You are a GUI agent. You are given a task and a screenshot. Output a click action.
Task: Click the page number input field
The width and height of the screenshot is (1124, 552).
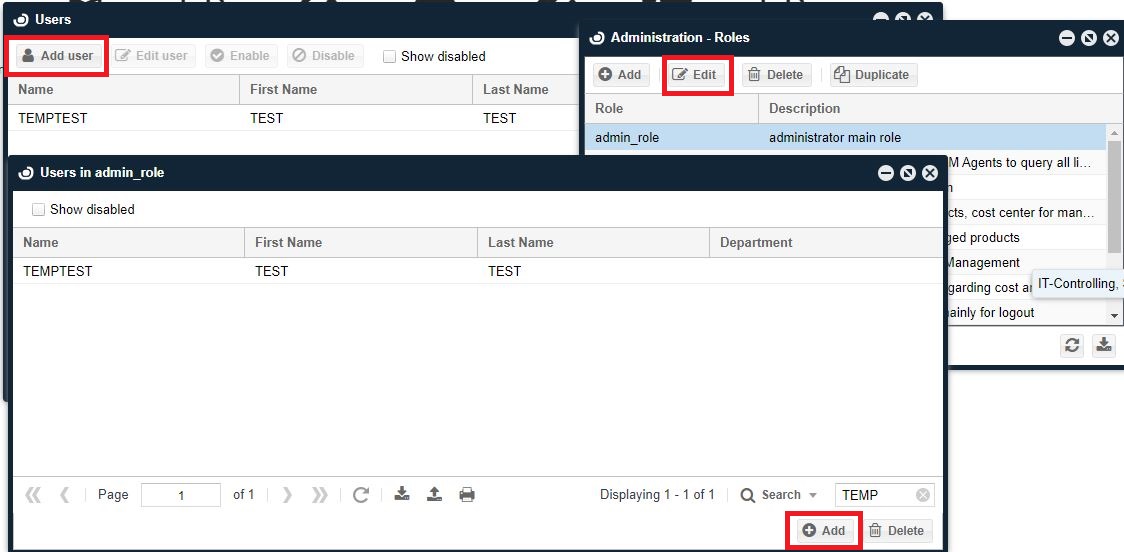(x=181, y=495)
